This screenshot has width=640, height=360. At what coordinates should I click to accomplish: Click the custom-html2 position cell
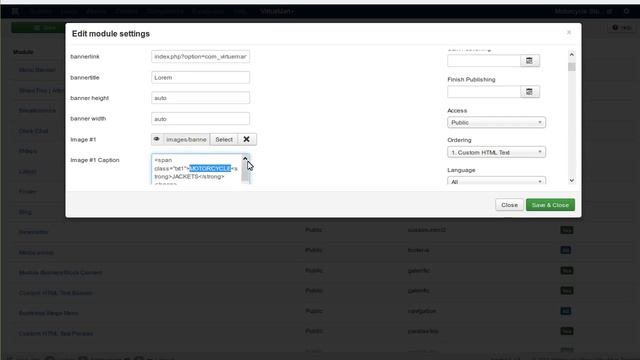[427, 230]
